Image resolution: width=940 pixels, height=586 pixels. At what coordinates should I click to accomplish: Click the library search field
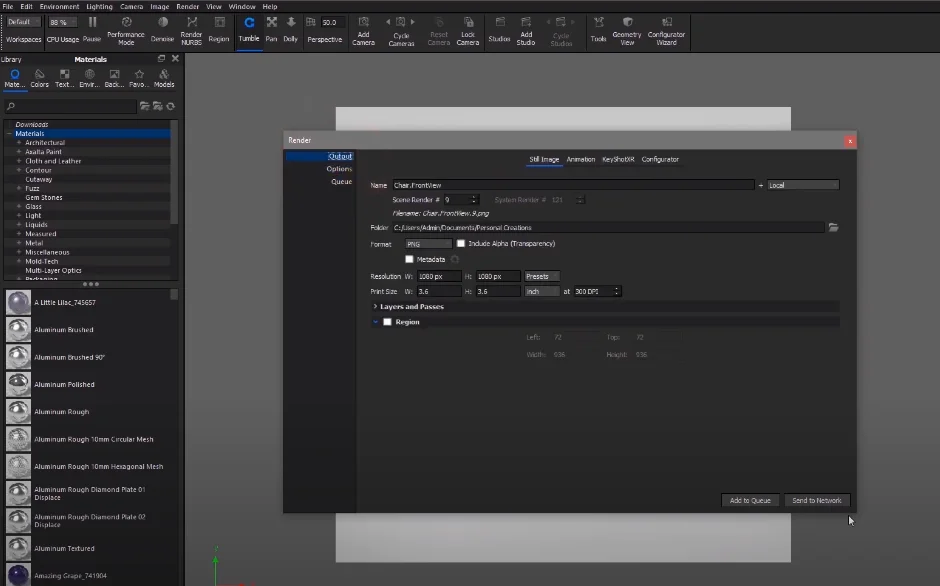(x=71, y=106)
